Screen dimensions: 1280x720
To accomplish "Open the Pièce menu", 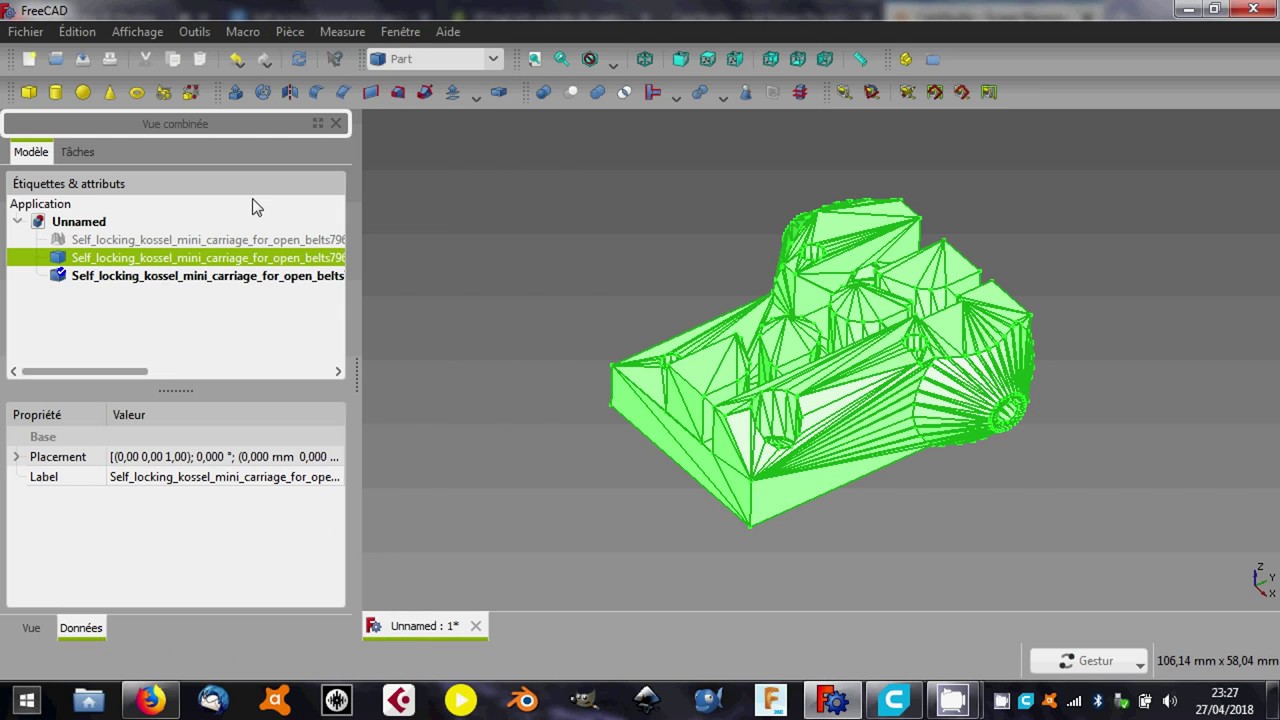I will [x=290, y=32].
